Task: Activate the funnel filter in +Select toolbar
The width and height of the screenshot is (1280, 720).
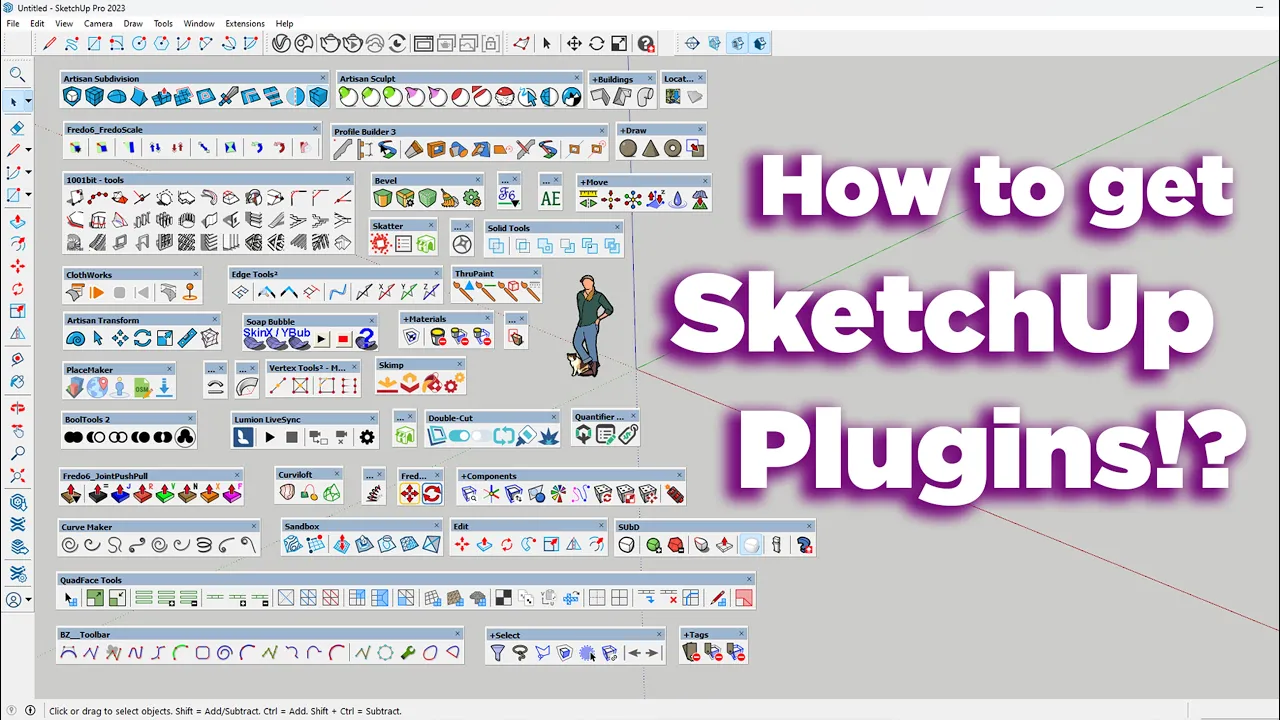Action: [x=499, y=652]
